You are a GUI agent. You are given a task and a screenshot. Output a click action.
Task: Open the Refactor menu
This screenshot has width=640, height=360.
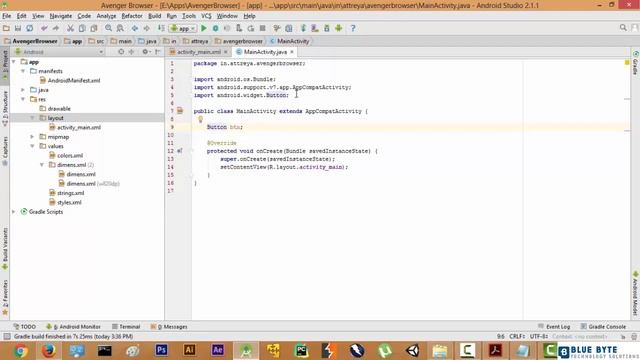(x=132, y=16)
